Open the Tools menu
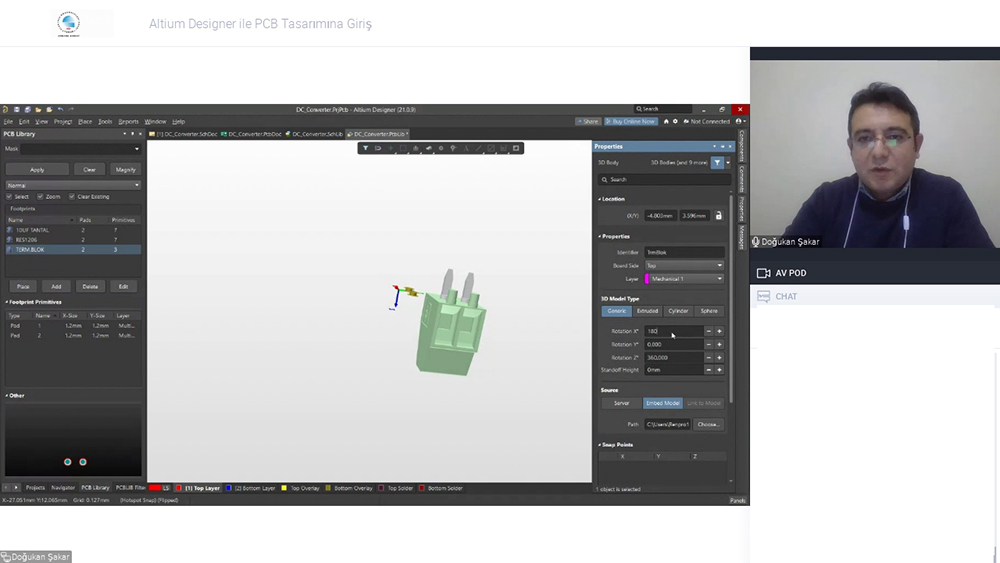 pos(105,121)
